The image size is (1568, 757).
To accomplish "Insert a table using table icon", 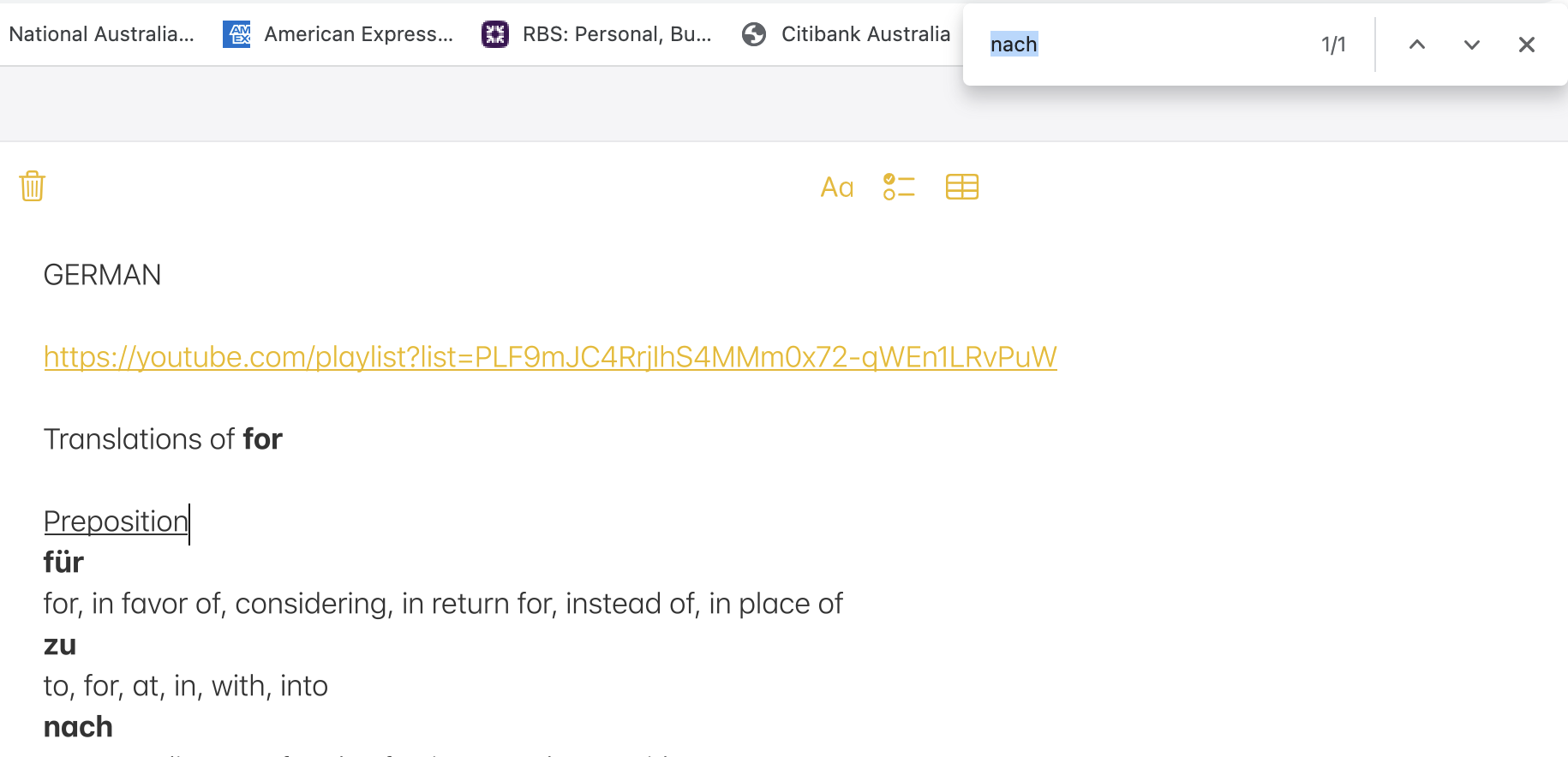I will (x=961, y=187).
